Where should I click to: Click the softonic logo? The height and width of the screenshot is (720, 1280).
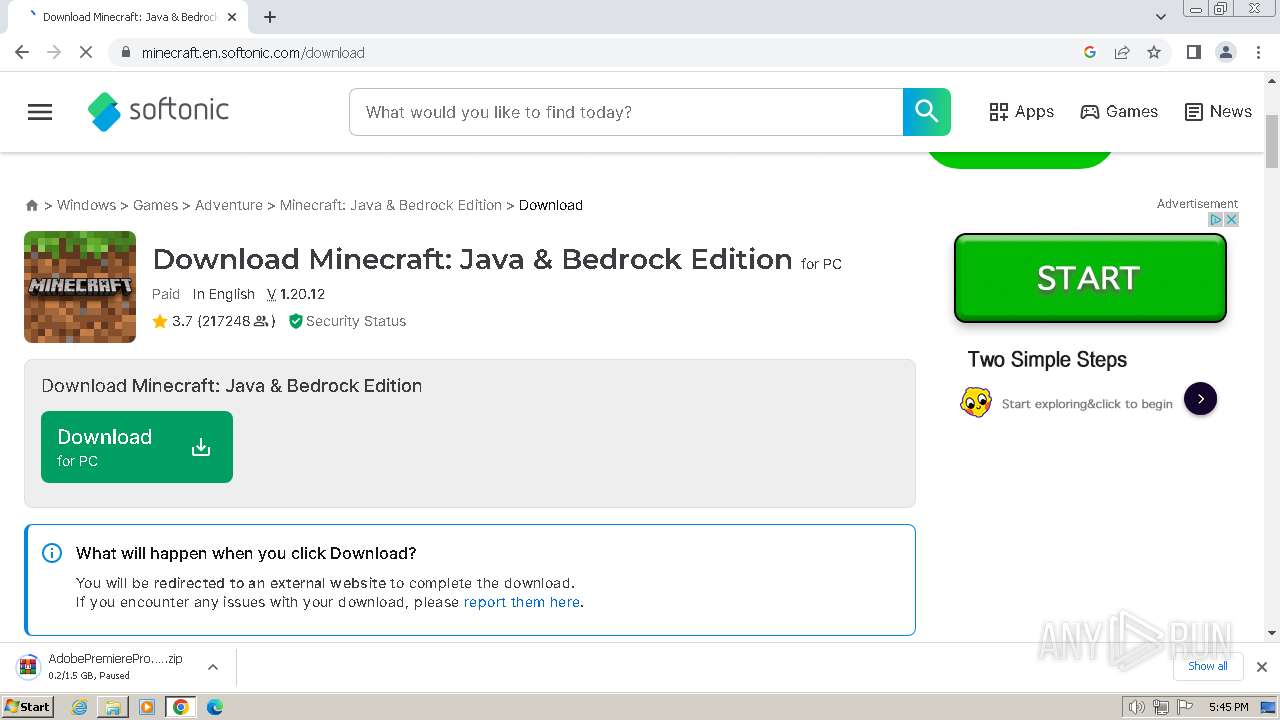(x=158, y=111)
